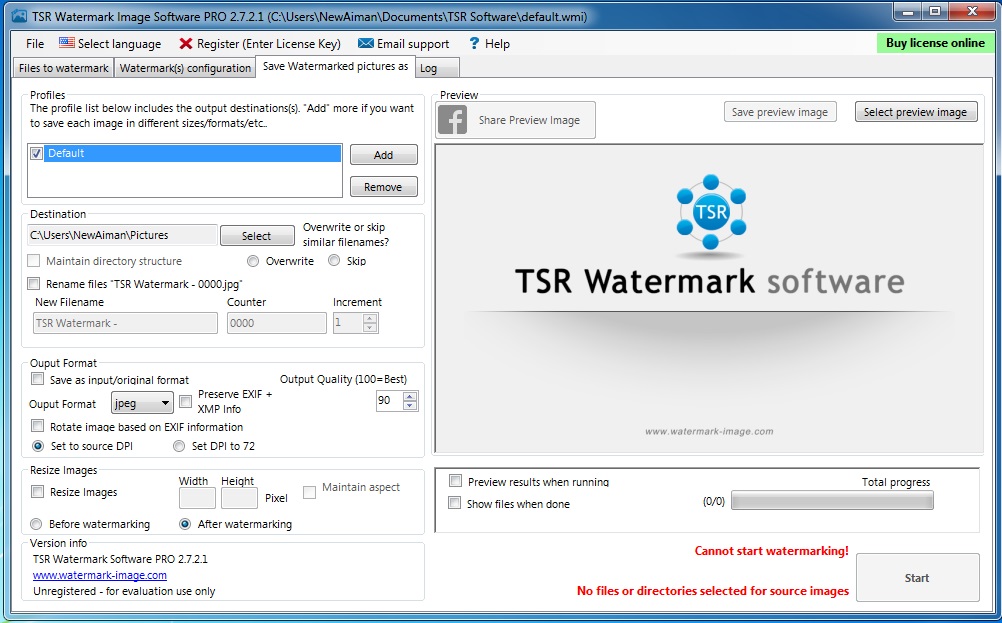
Task: Click the Start button
Action: tap(917, 578)
